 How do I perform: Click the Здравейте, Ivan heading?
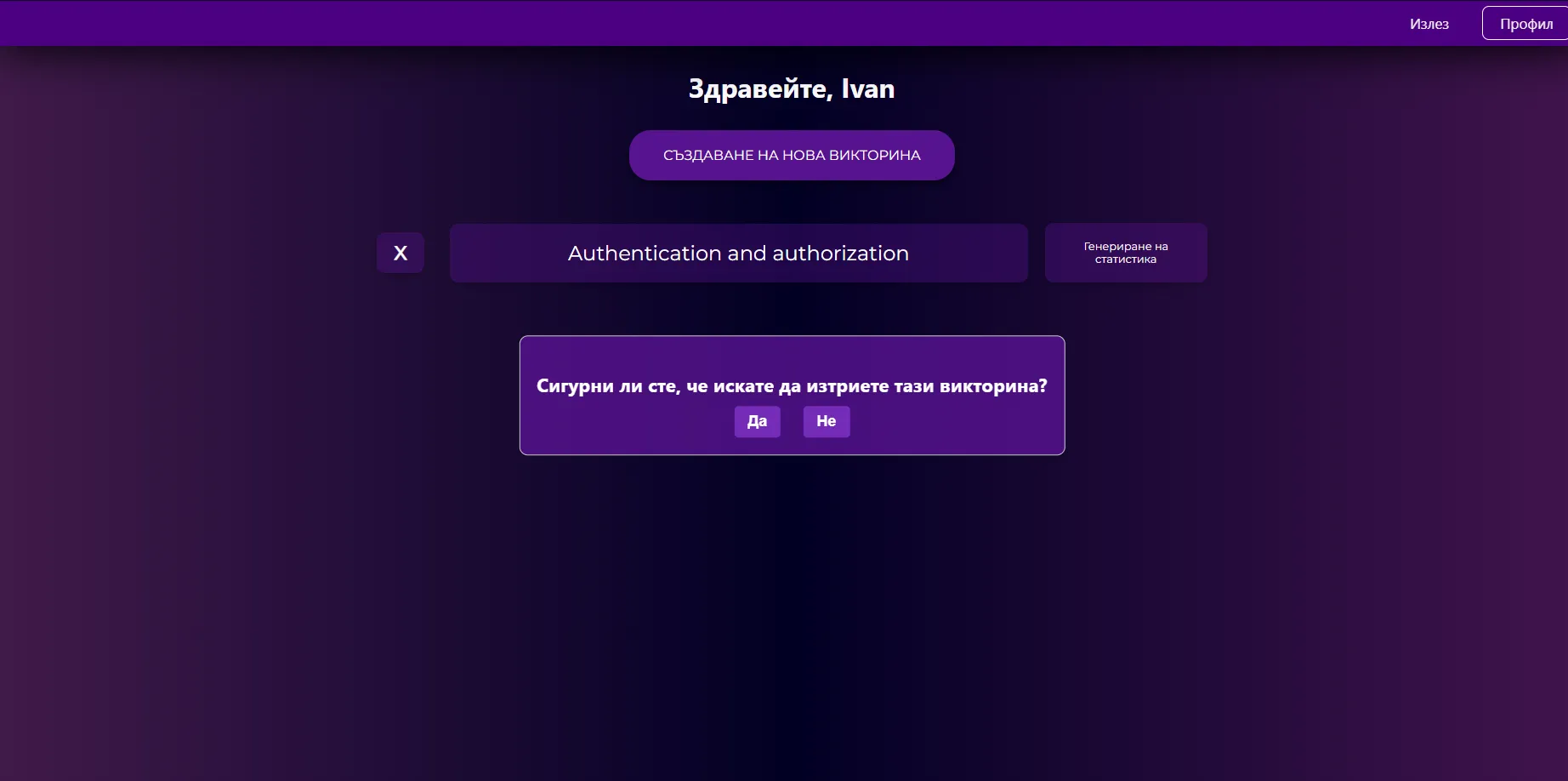pos(792,88)
